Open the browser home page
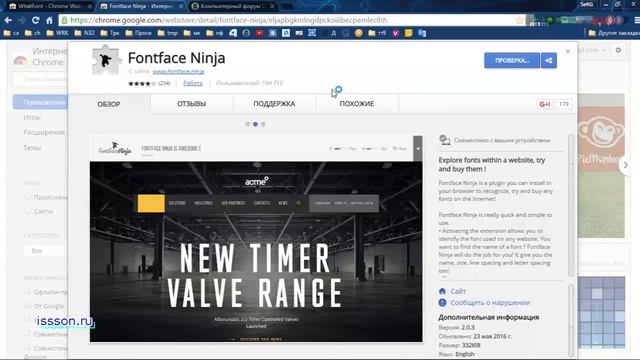Screen dimensions: 640x360 click(x=49, y=20)
